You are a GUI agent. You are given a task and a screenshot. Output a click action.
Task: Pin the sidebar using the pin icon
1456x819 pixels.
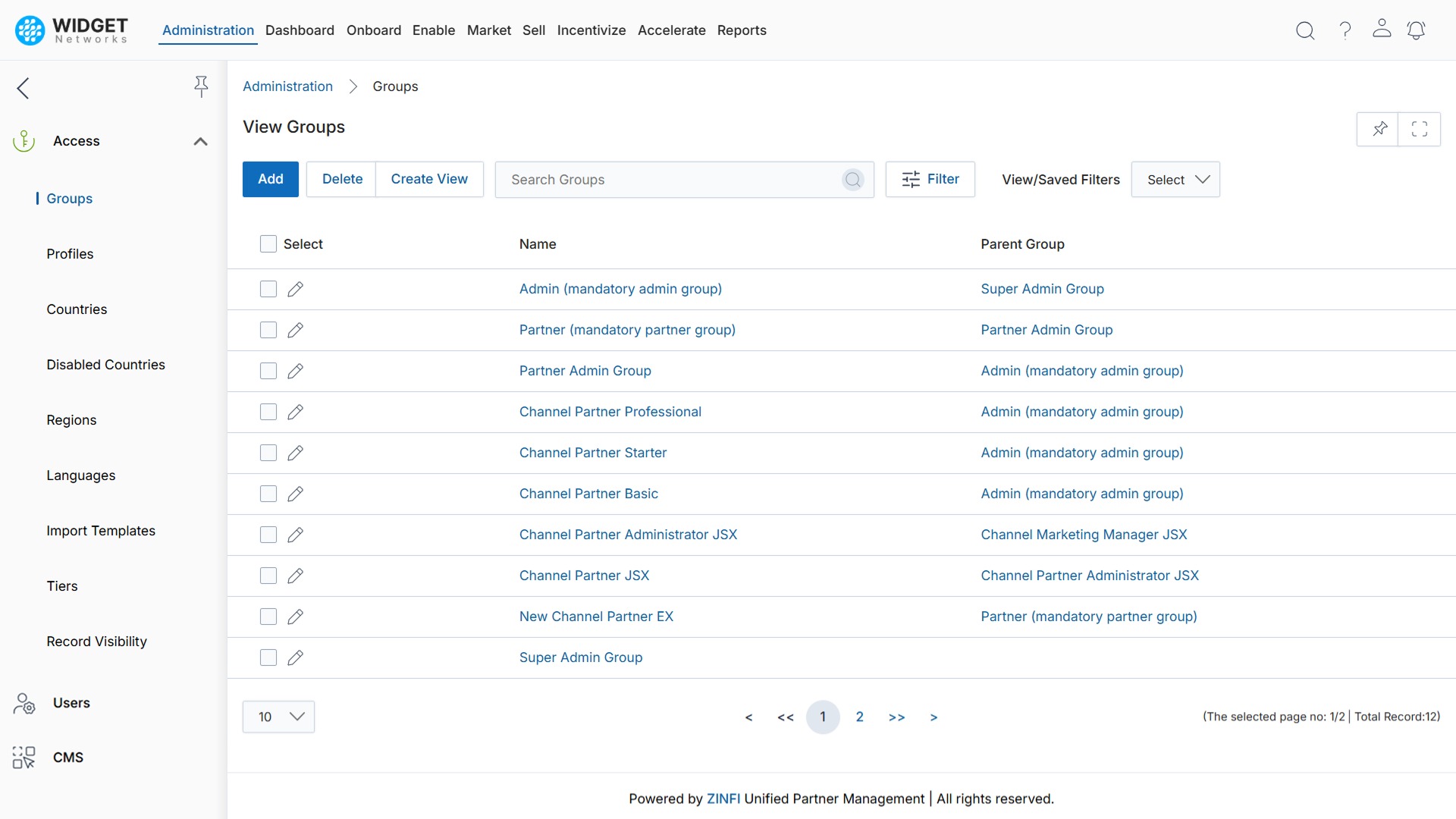201,86
